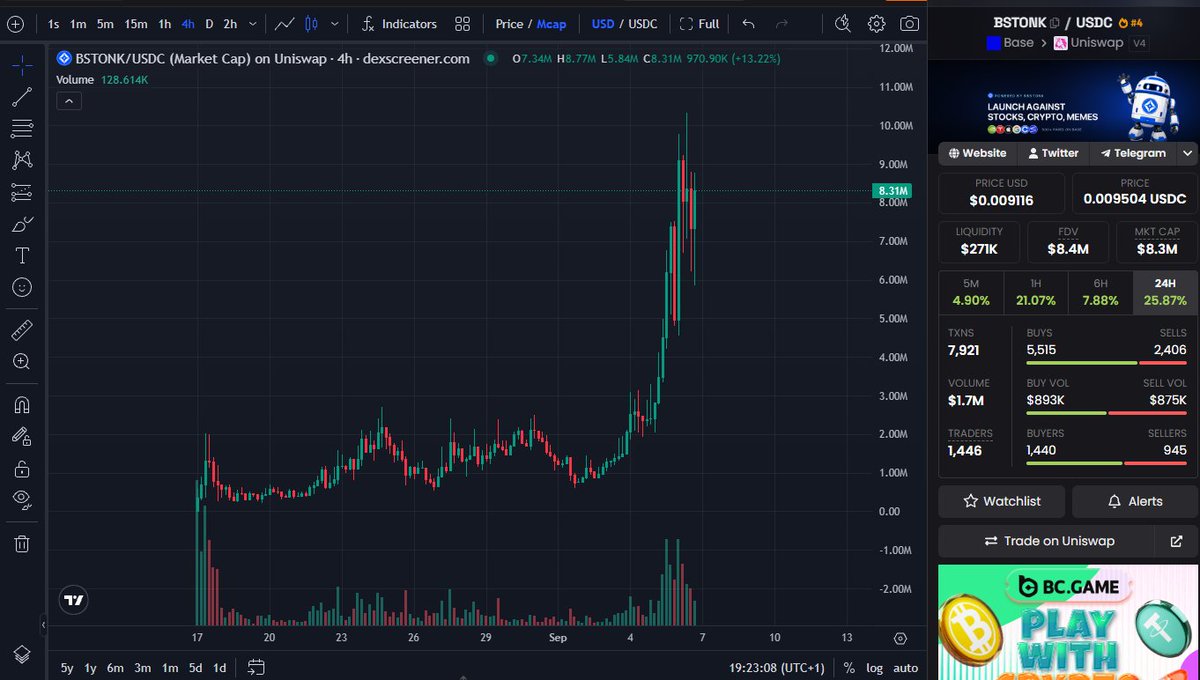Open the line chart style

coord(285,23)
